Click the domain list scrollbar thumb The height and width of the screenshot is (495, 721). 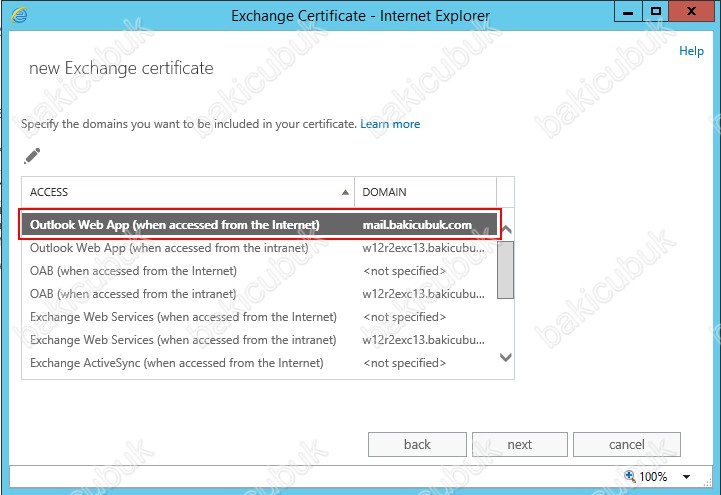pyautogui.click(x=506, y=270)
